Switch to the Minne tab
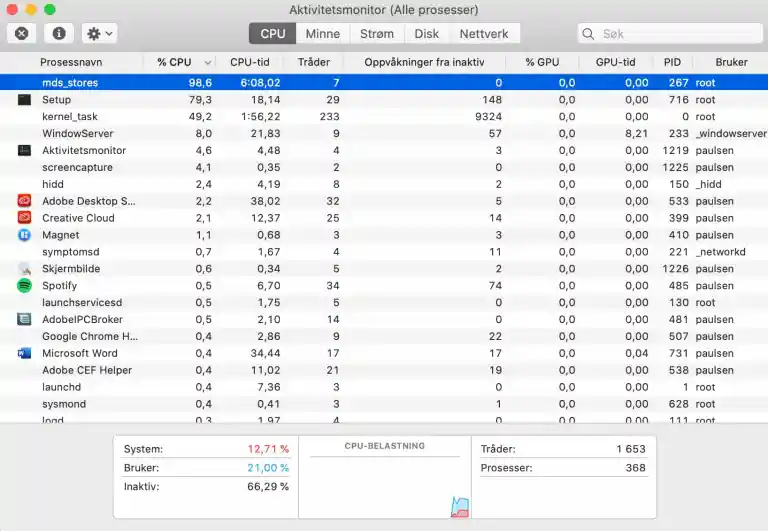Screen dimensions: 768x531 pos(322,33)
